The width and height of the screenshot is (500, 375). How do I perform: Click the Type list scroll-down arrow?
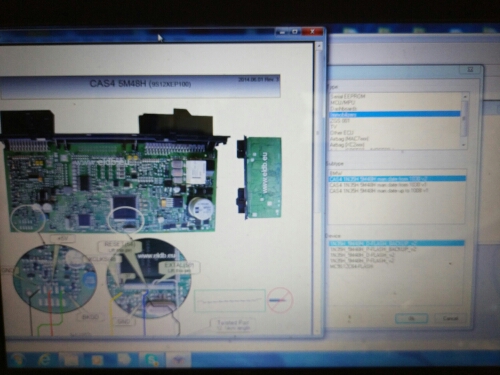tap(464, 145)
